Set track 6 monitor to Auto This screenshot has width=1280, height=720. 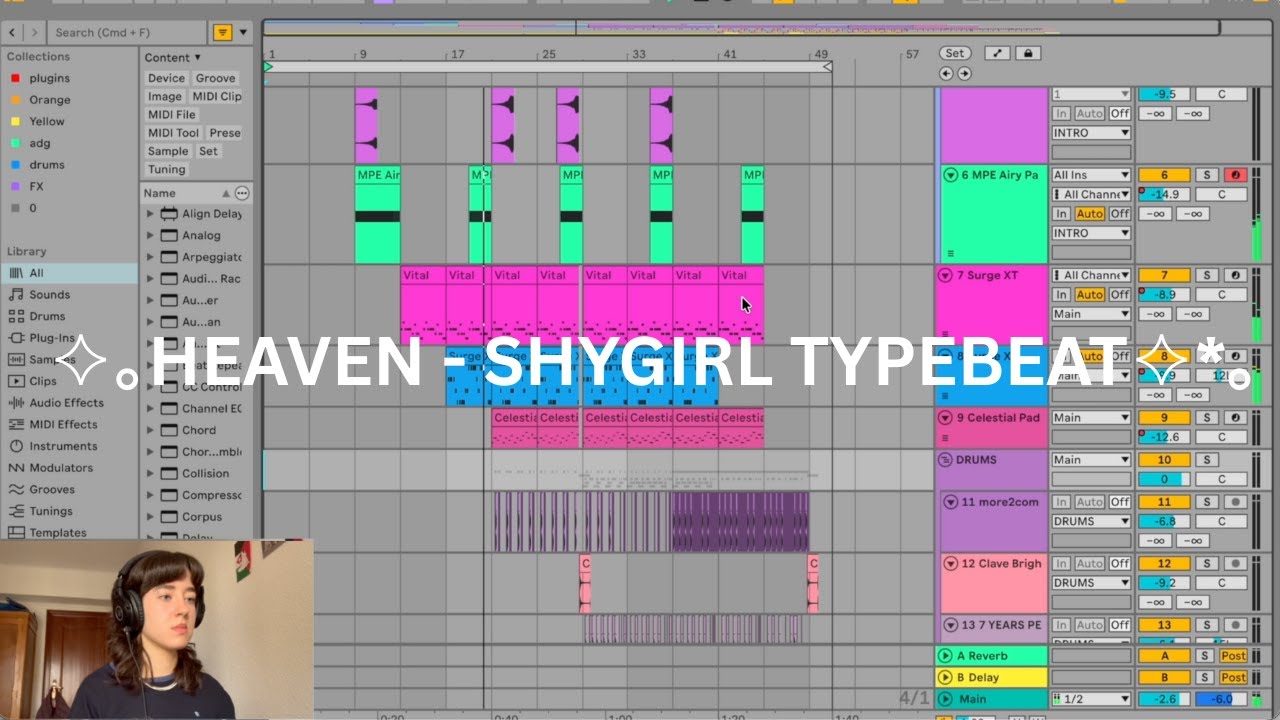coord(1090,214)
